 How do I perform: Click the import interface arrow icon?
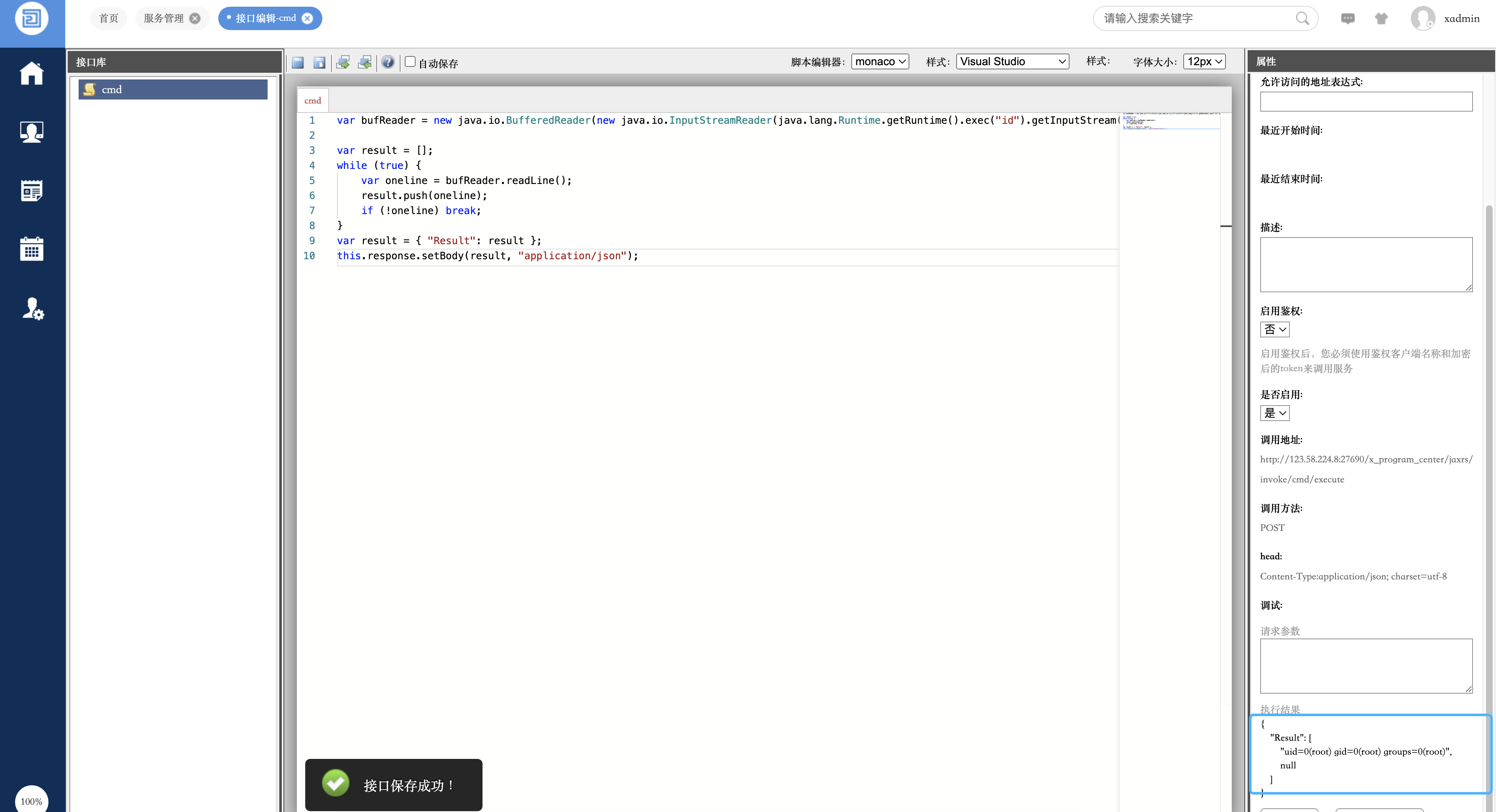click(x=365, y=62)
